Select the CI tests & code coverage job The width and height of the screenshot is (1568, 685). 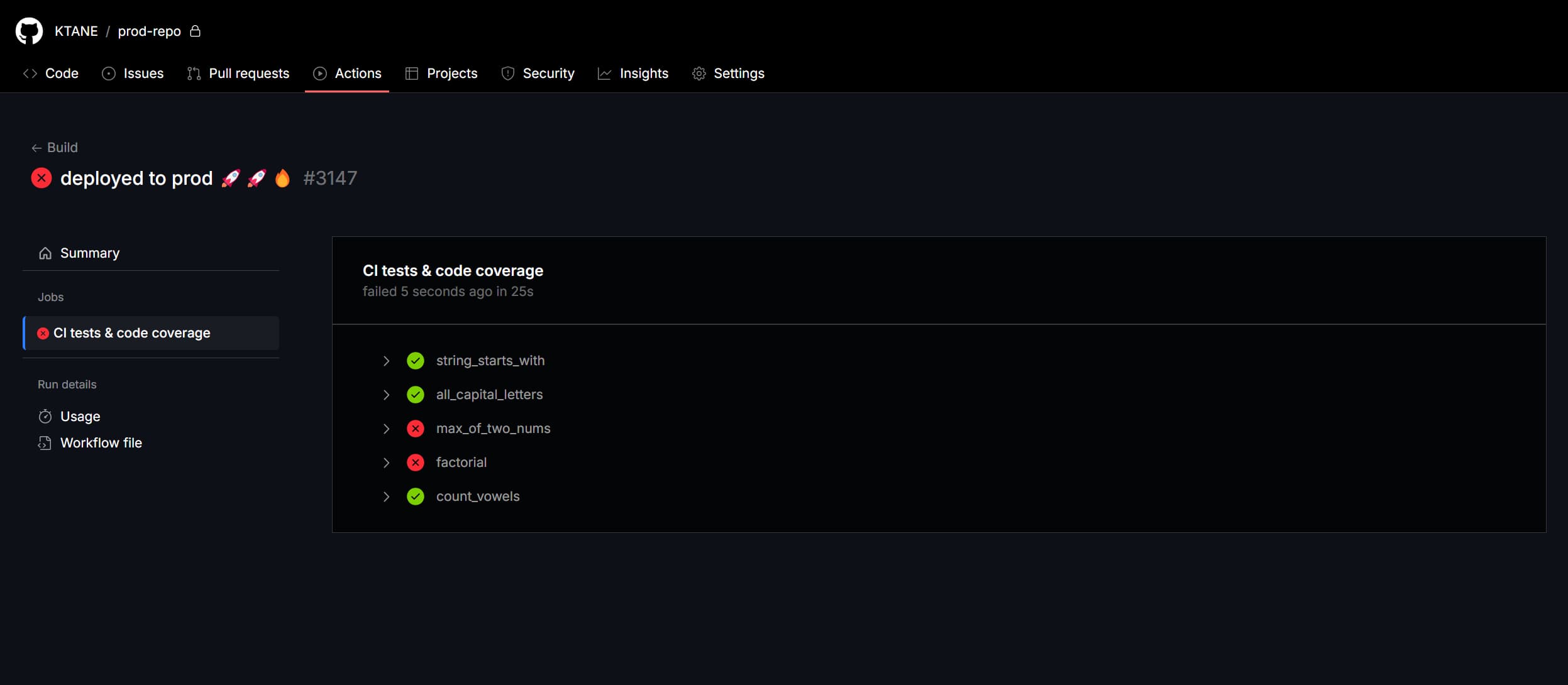click(132, 333)
